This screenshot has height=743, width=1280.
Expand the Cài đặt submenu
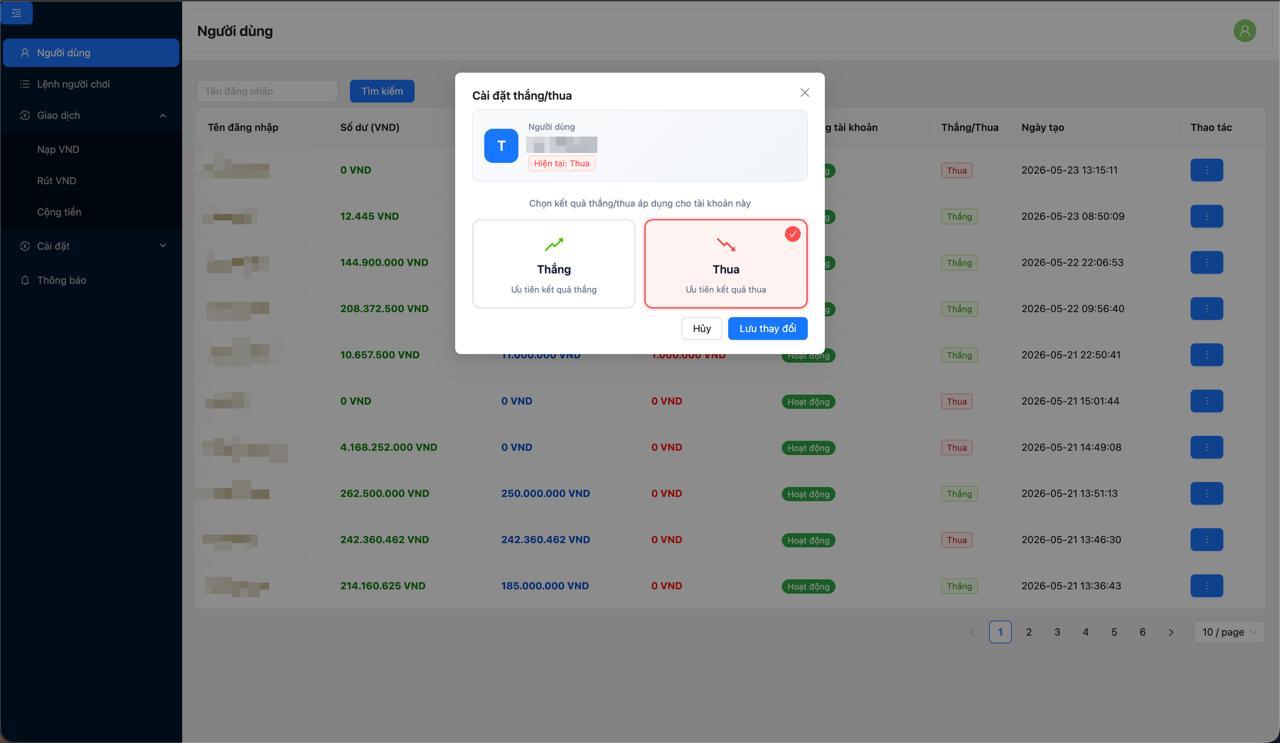click(x=91, y=246)
